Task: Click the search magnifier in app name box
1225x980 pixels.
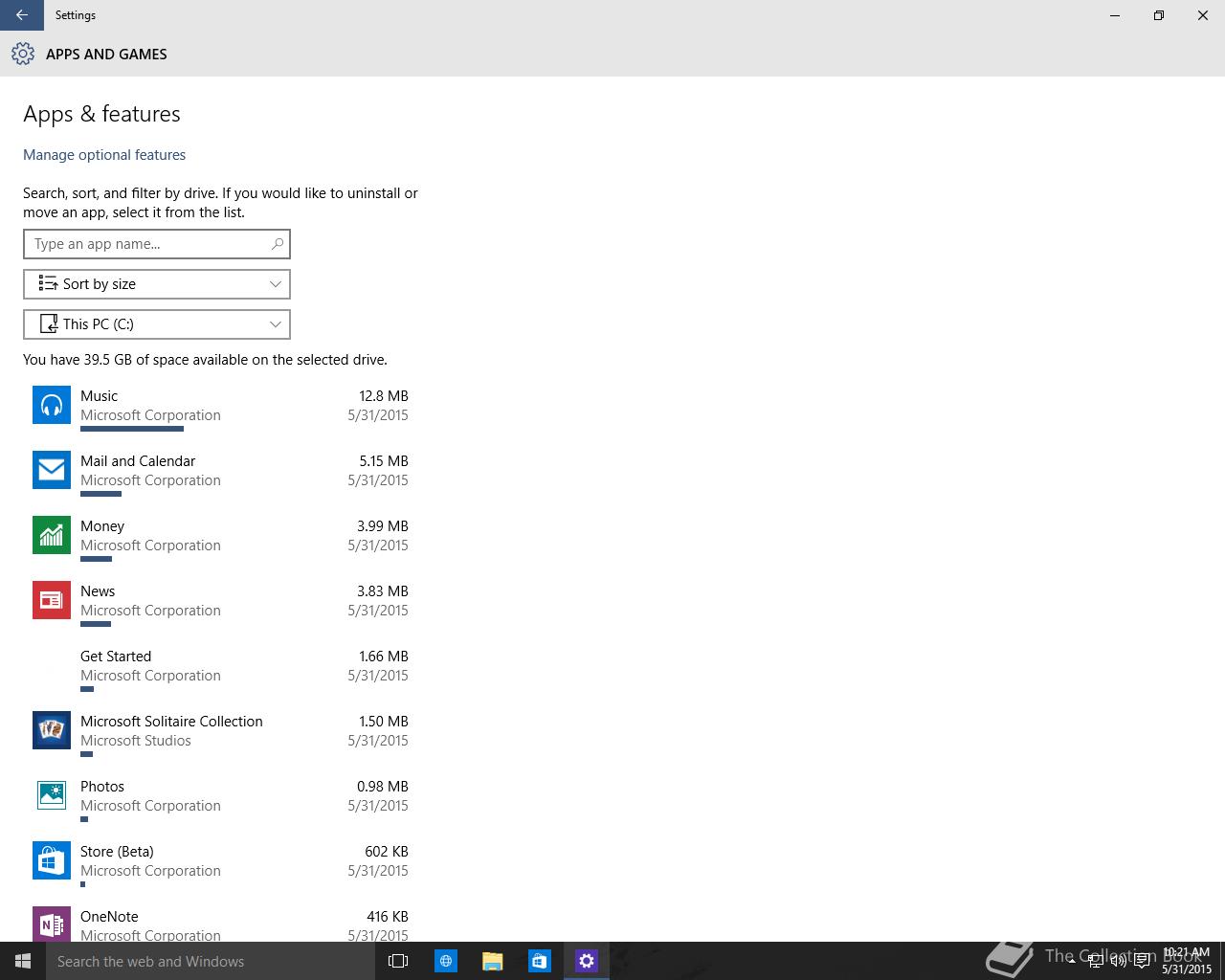Action: tap(277, 244)
